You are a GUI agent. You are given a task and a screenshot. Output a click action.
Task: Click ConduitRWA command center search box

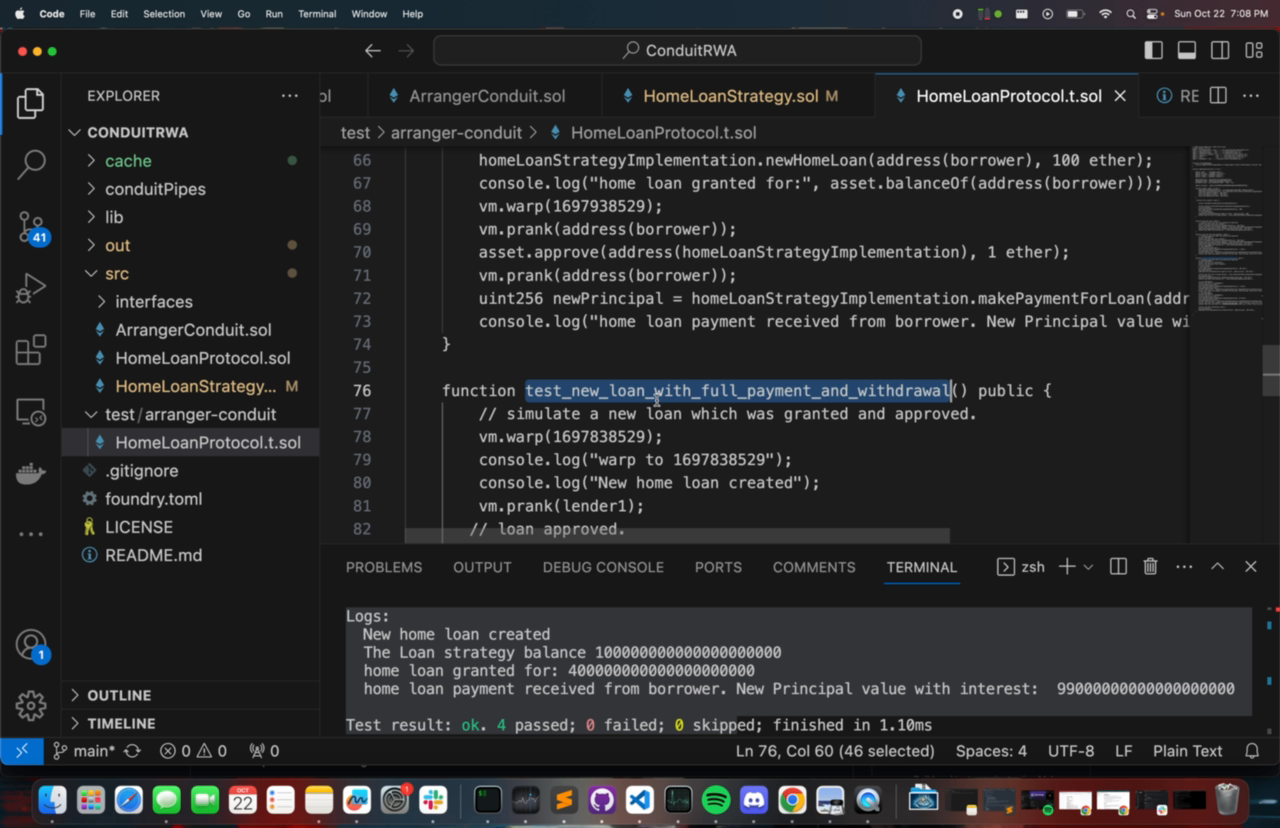[x=677, y=51]
